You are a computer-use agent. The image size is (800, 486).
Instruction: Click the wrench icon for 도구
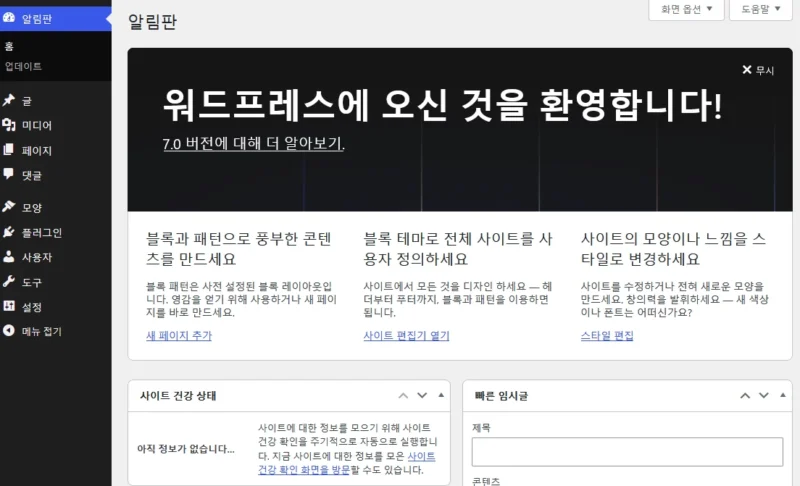pyautogui.click(x=9, y=282)
